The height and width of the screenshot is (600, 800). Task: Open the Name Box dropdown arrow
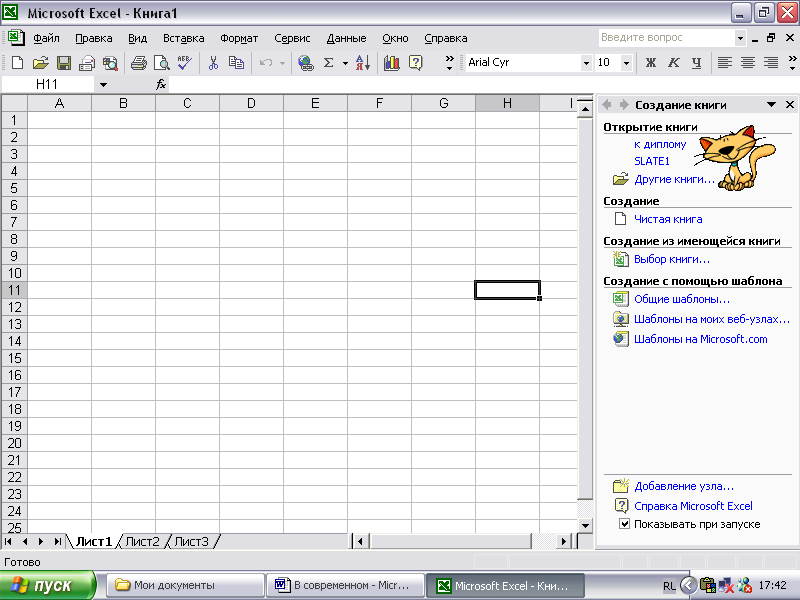point(104,85)
